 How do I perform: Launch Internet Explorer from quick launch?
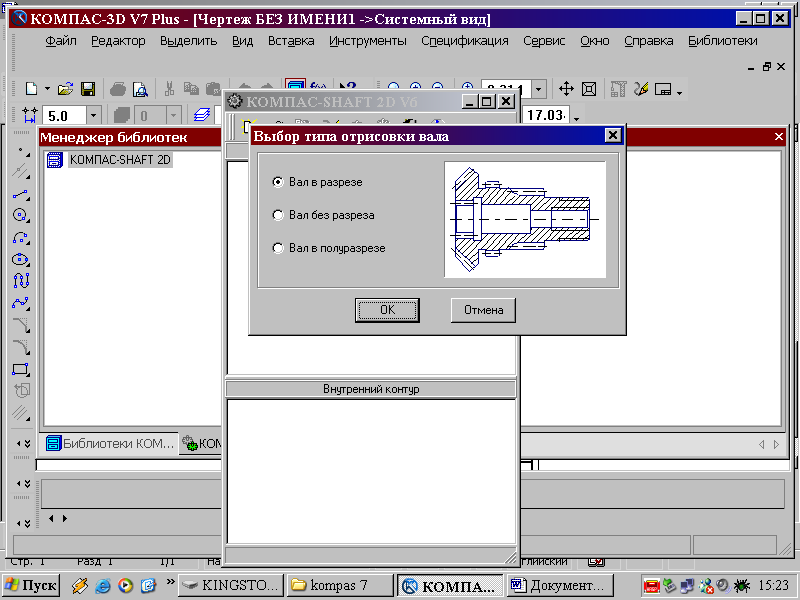click(103, 586)
